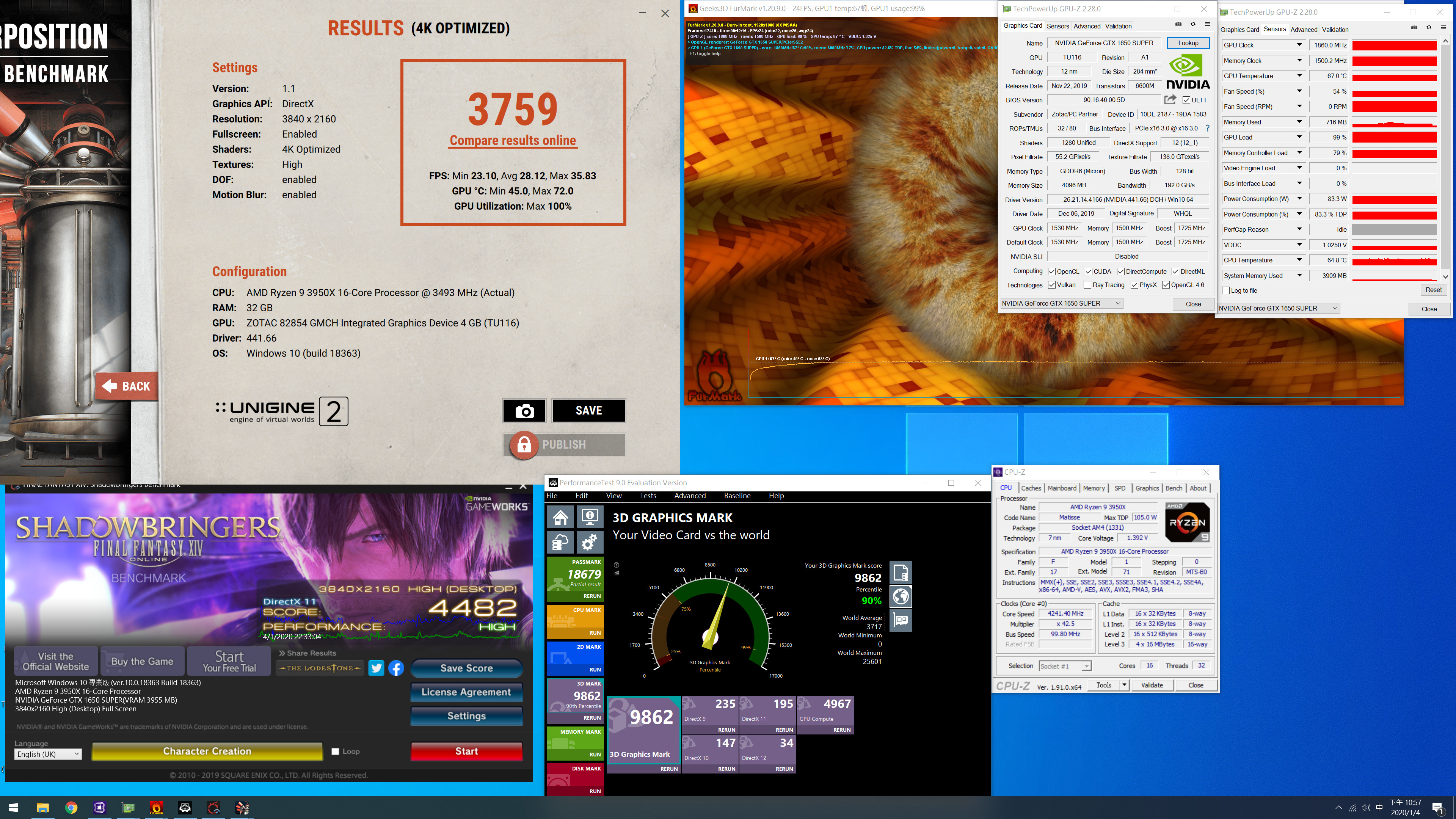Click GPU-Z sensors vertical scrollbar
The width and height of the screenshot is (1456, 819).
click(x=1445, y=158)
